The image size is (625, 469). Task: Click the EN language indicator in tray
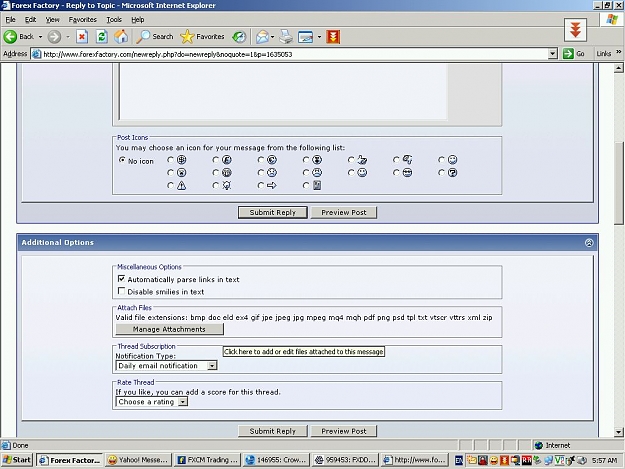(459, 460)
